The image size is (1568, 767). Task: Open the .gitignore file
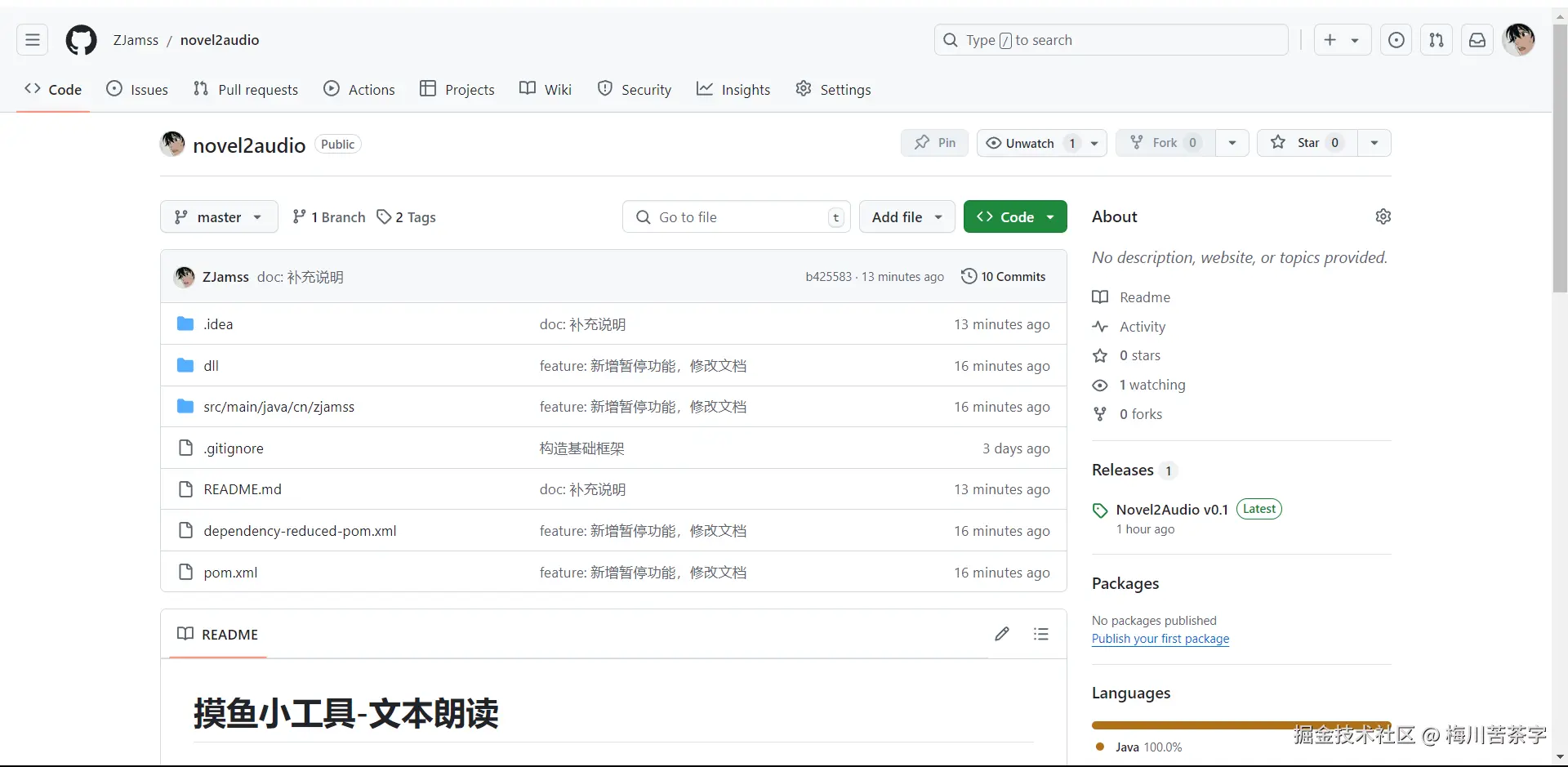click(234, 448)
